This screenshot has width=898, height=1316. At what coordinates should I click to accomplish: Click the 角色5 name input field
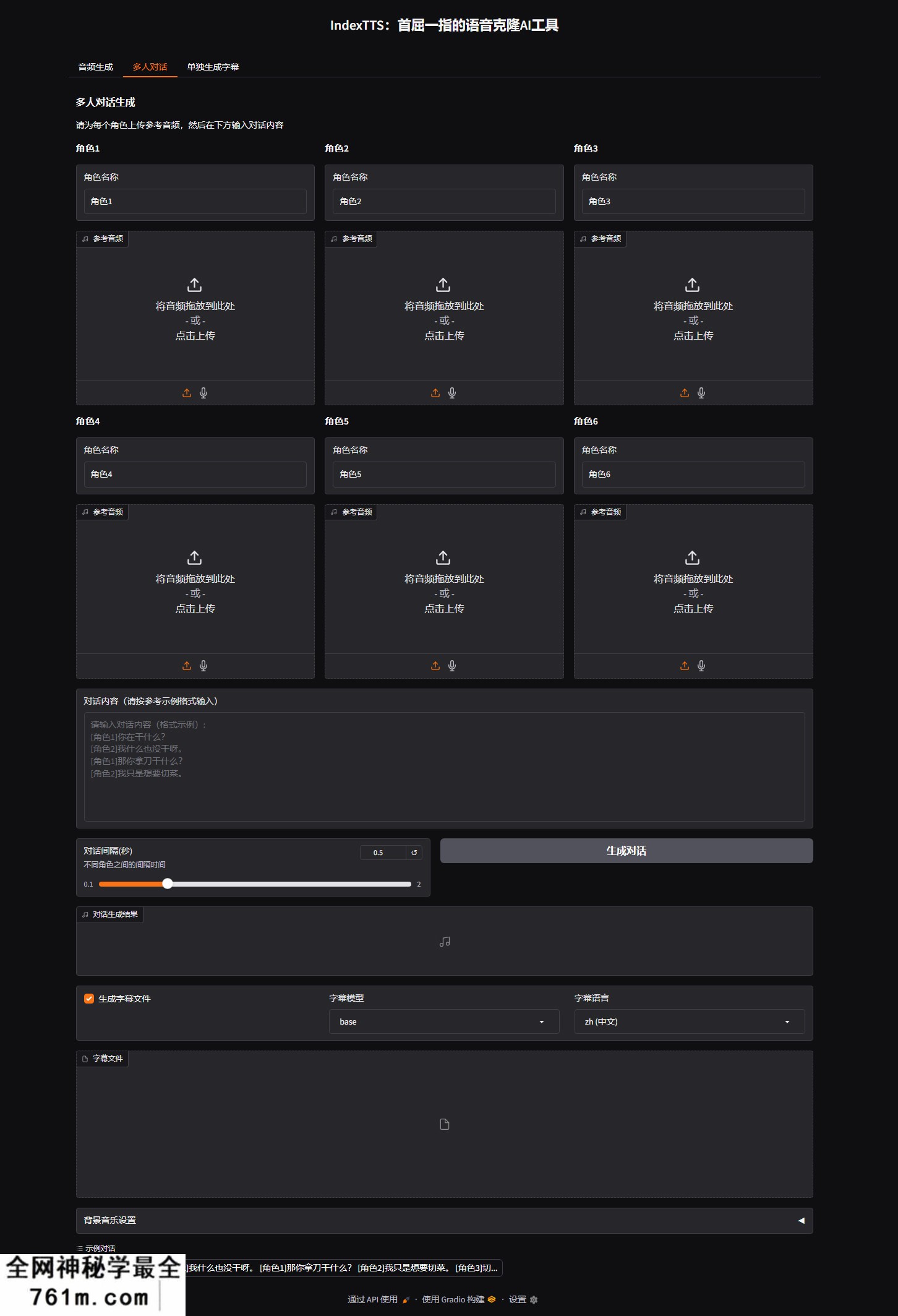coord(444,474)
